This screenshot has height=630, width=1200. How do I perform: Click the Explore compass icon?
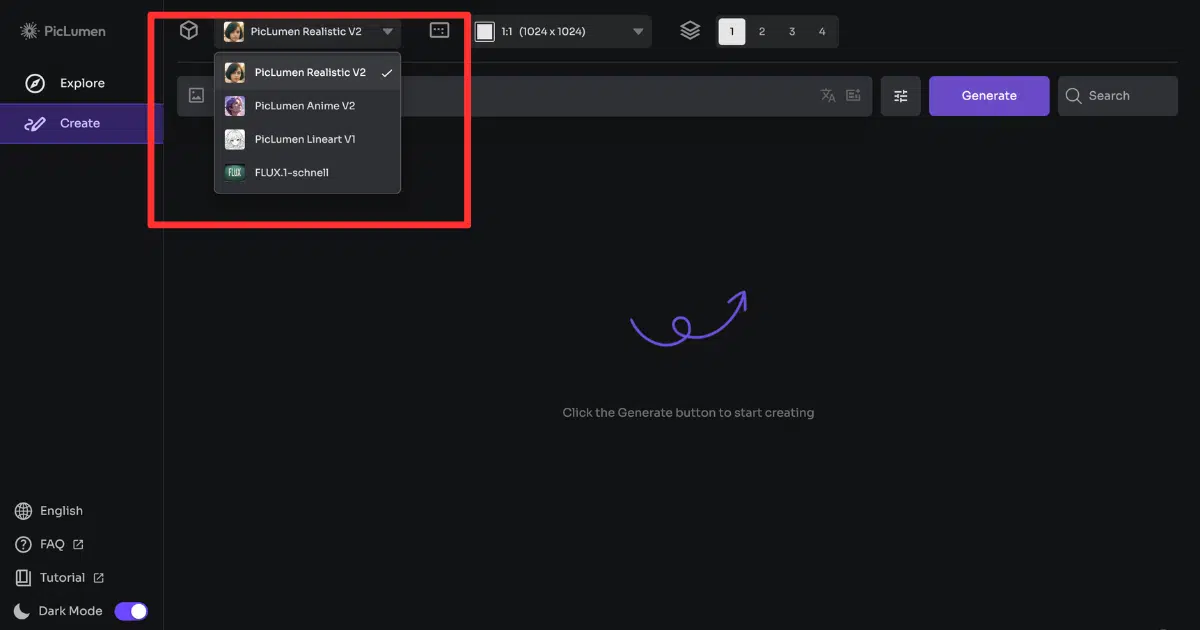36,83
